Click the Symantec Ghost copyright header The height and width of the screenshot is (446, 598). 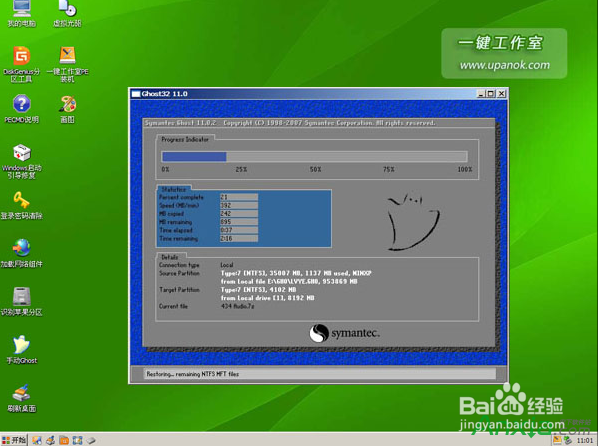click(x=290, y=123)
